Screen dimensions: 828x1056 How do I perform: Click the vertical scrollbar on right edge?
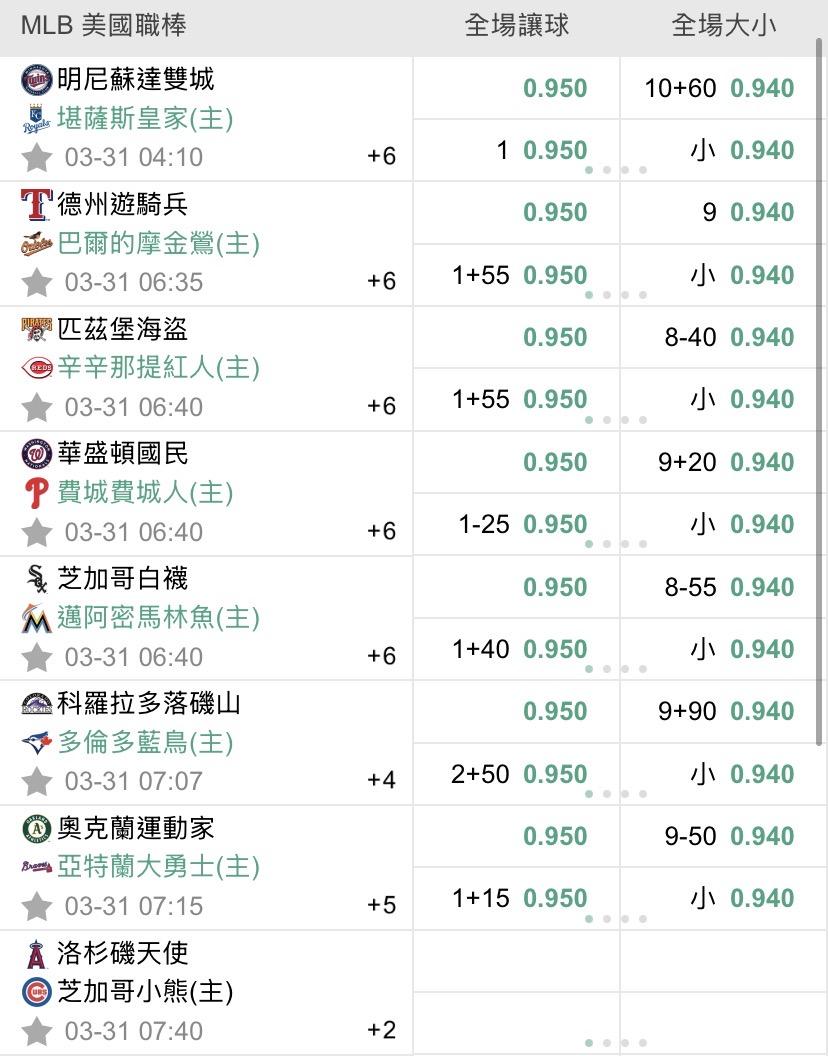pyautogui.click(x=820, y=400)
